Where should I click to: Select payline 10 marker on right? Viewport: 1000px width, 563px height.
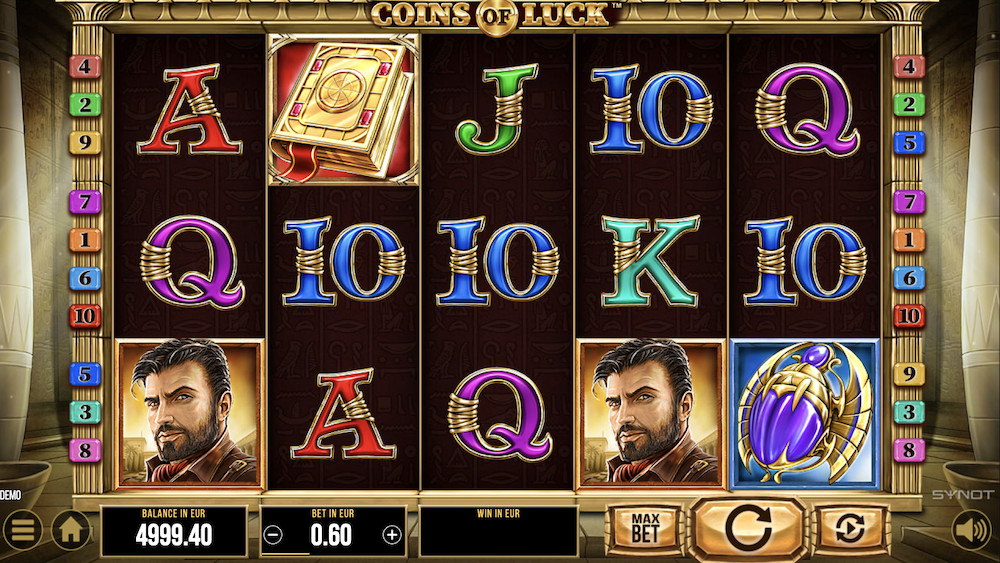point(909,316)
